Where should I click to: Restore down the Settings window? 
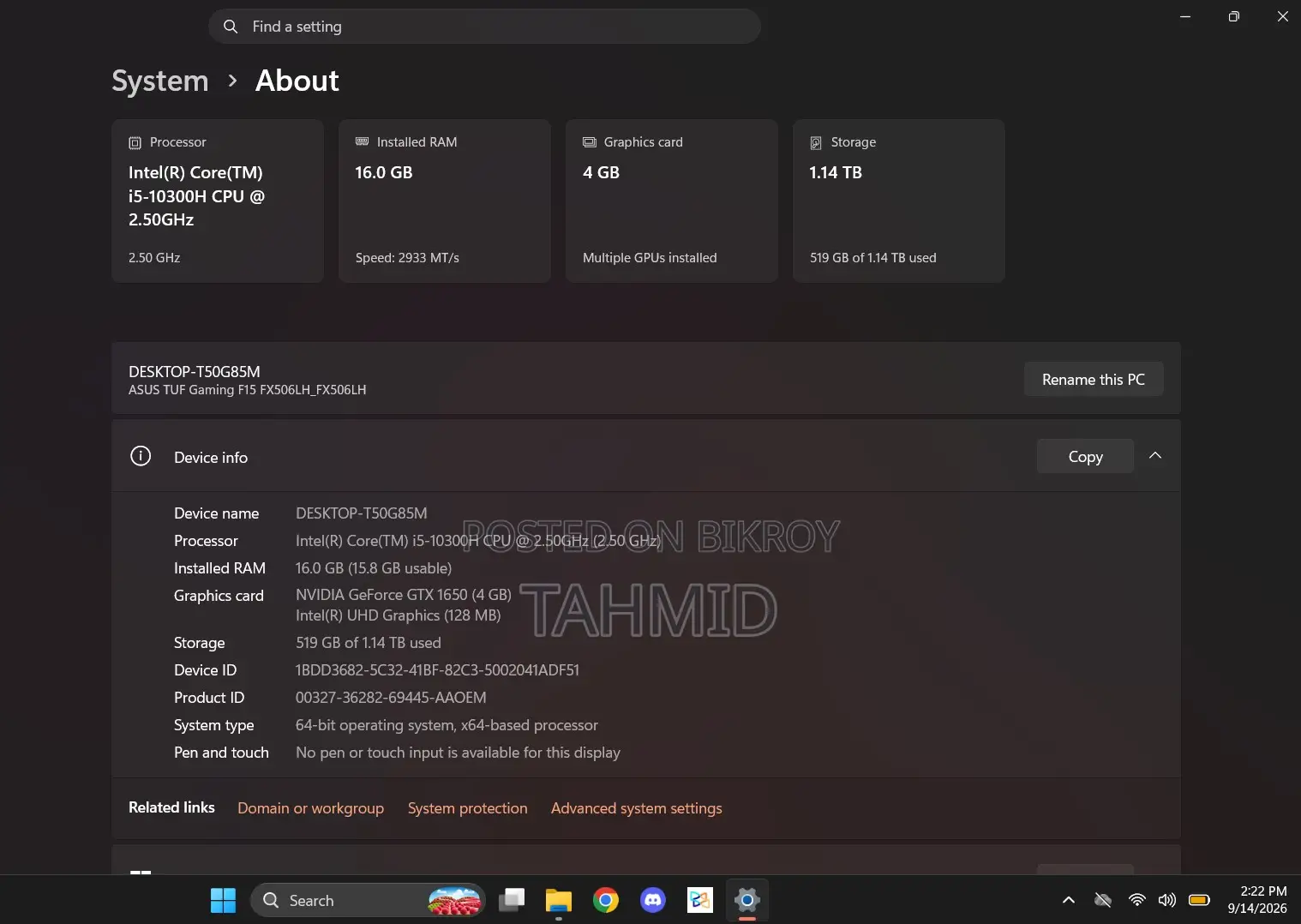pos(1234,16)
